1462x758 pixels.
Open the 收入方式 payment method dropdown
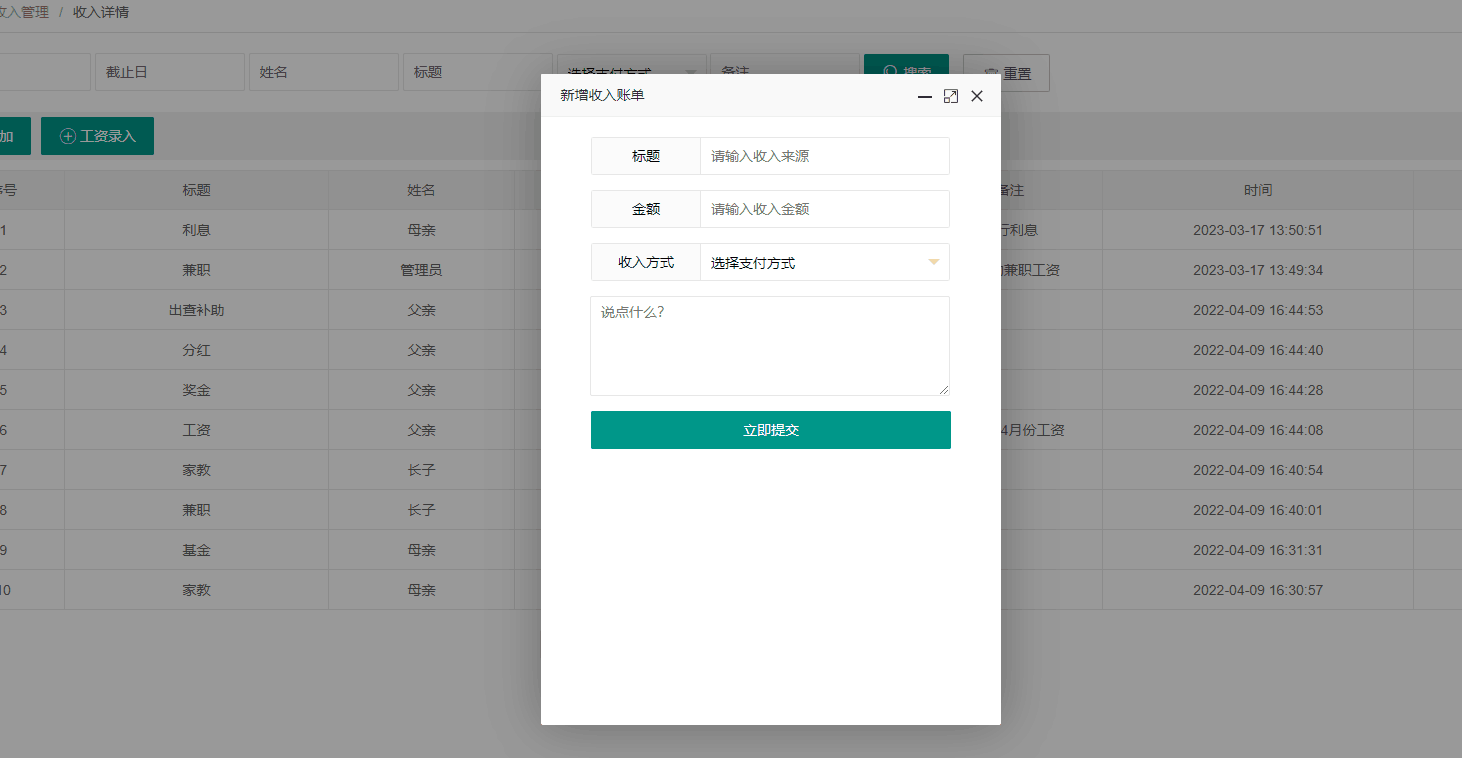tap(824, 262)
